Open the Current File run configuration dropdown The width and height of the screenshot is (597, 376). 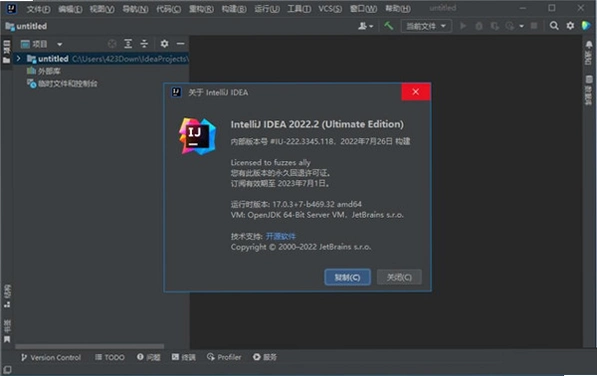click(426, 26)
